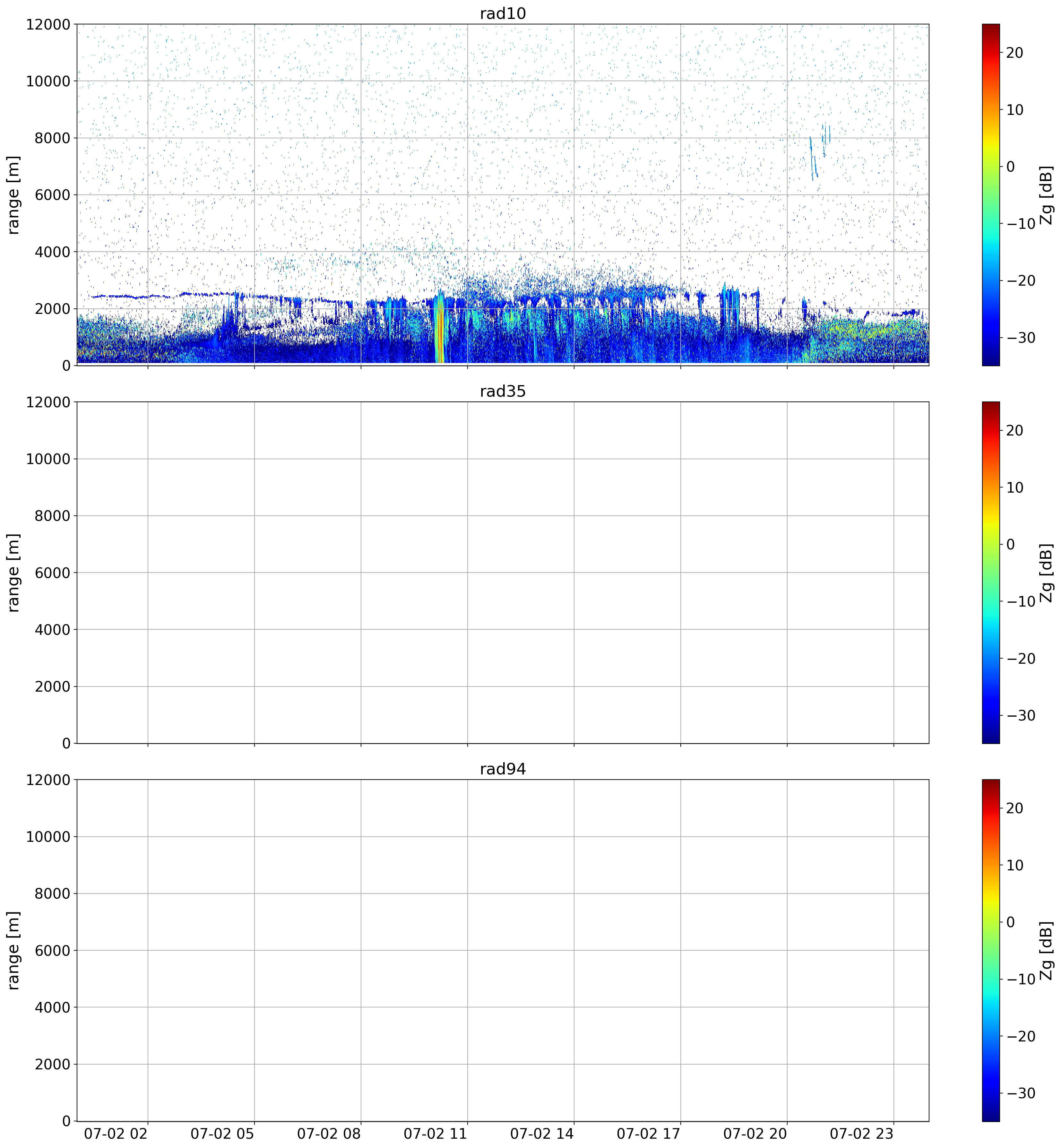The height and width of the screenshot is (1148, 1061).
Task: Click the −20 tick on rad35 colorbar
Action: (1021, 658)
